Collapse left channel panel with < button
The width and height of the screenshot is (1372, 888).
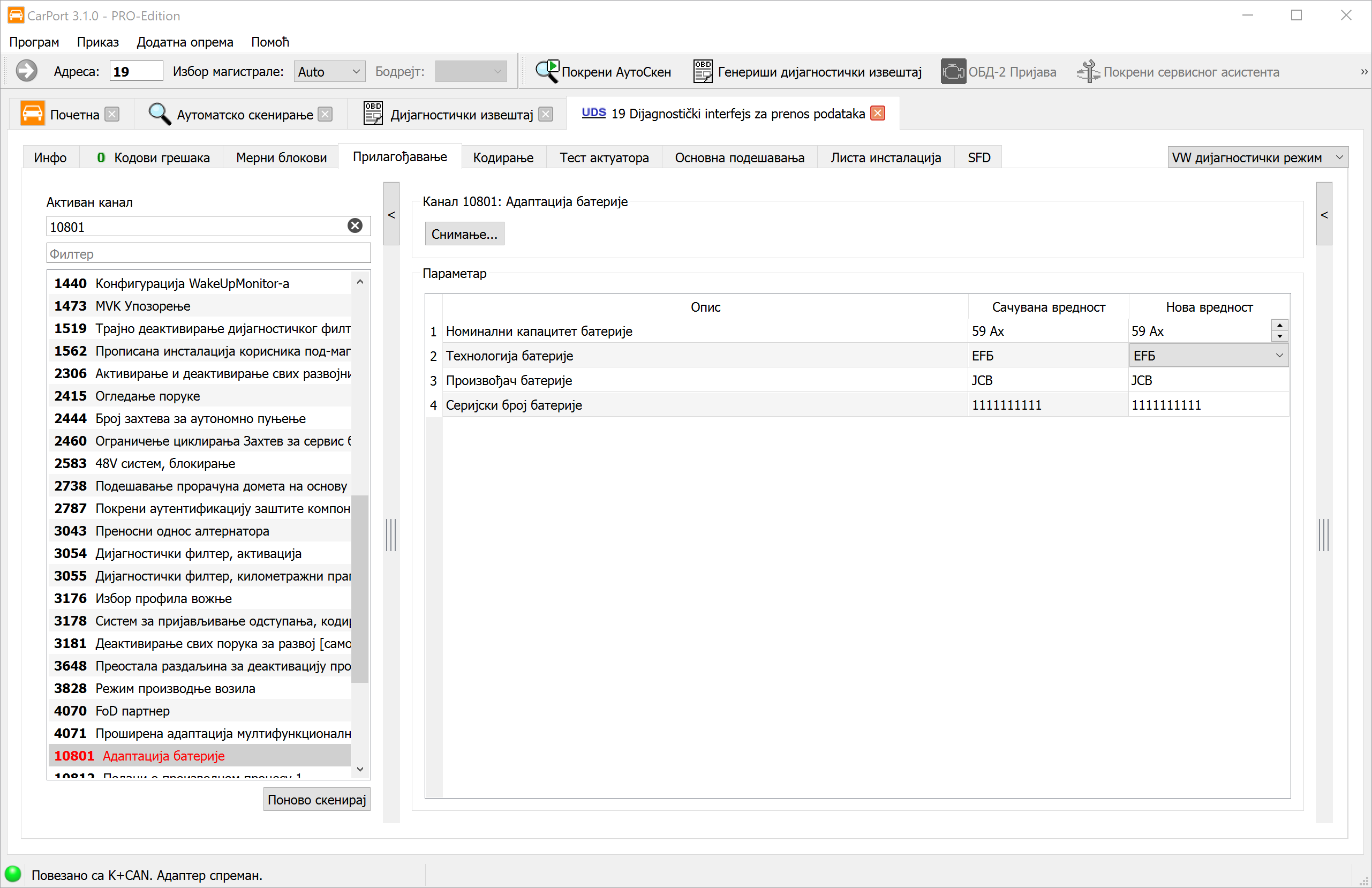(x=391, y=215)
